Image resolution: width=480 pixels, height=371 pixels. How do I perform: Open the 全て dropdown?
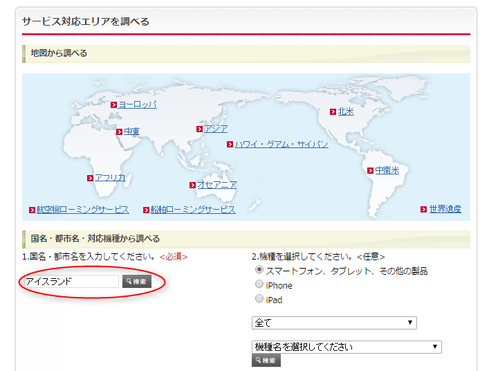point(334,323)
